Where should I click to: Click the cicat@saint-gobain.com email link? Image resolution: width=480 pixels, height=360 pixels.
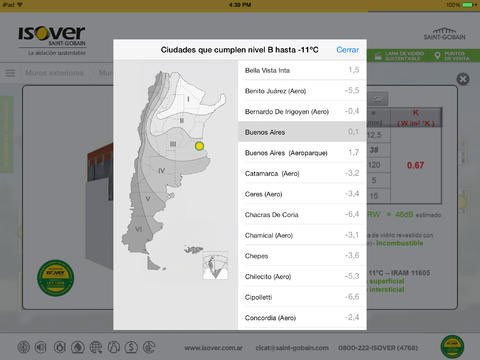click(x=292, y=348)
